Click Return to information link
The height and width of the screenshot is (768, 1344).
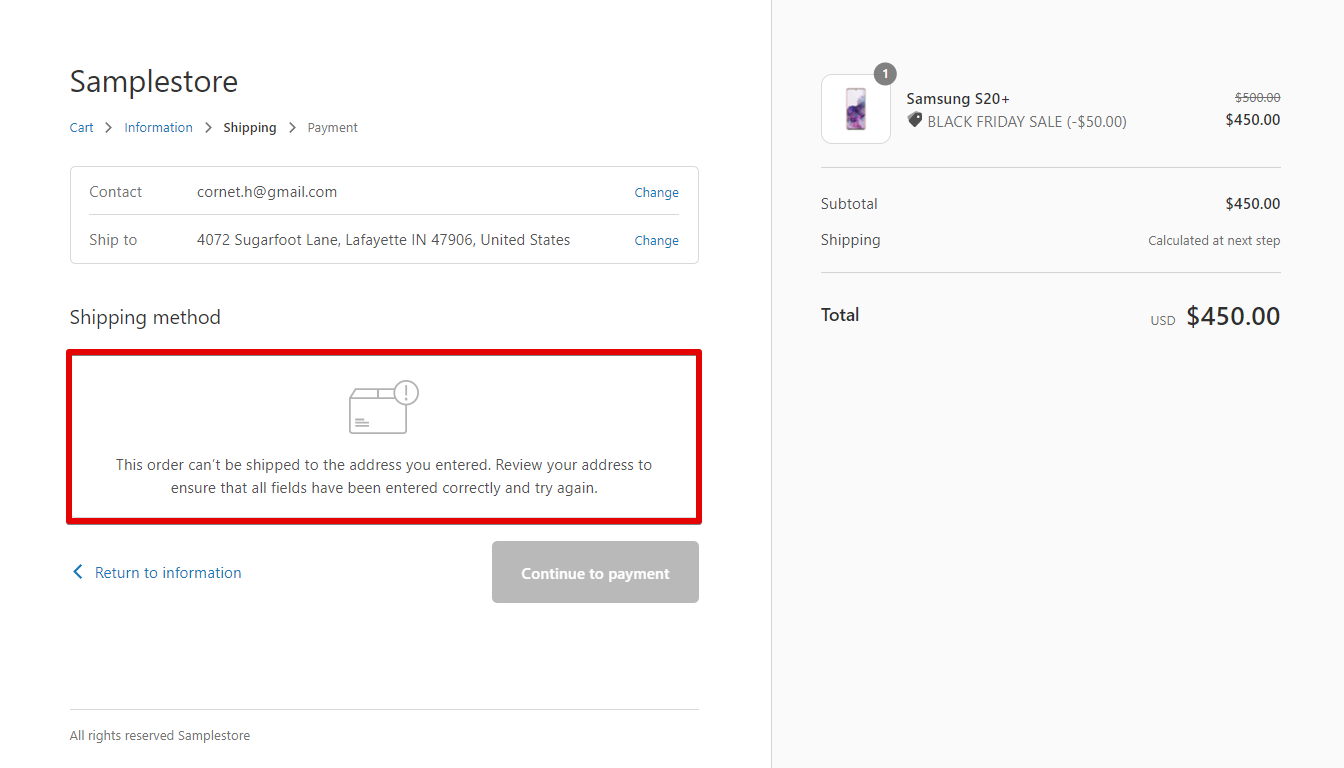pos(168,573)
